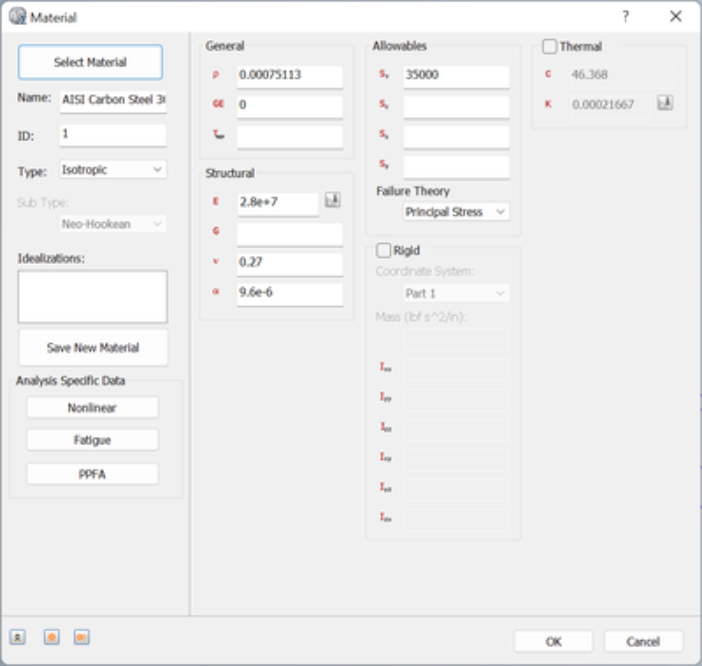
Task: Click the PPFA button
Action: [x=92, y=474]
